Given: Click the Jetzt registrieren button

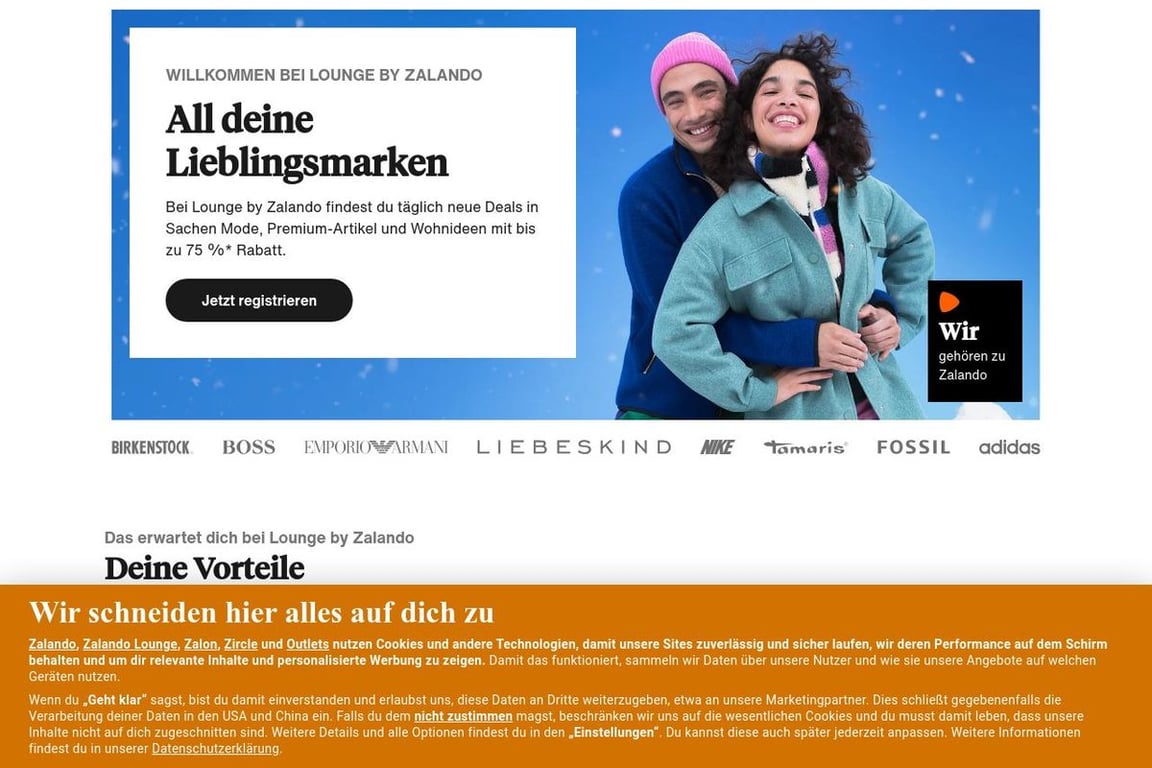Looking at the screenshot, I should click(x=259, y=300).
